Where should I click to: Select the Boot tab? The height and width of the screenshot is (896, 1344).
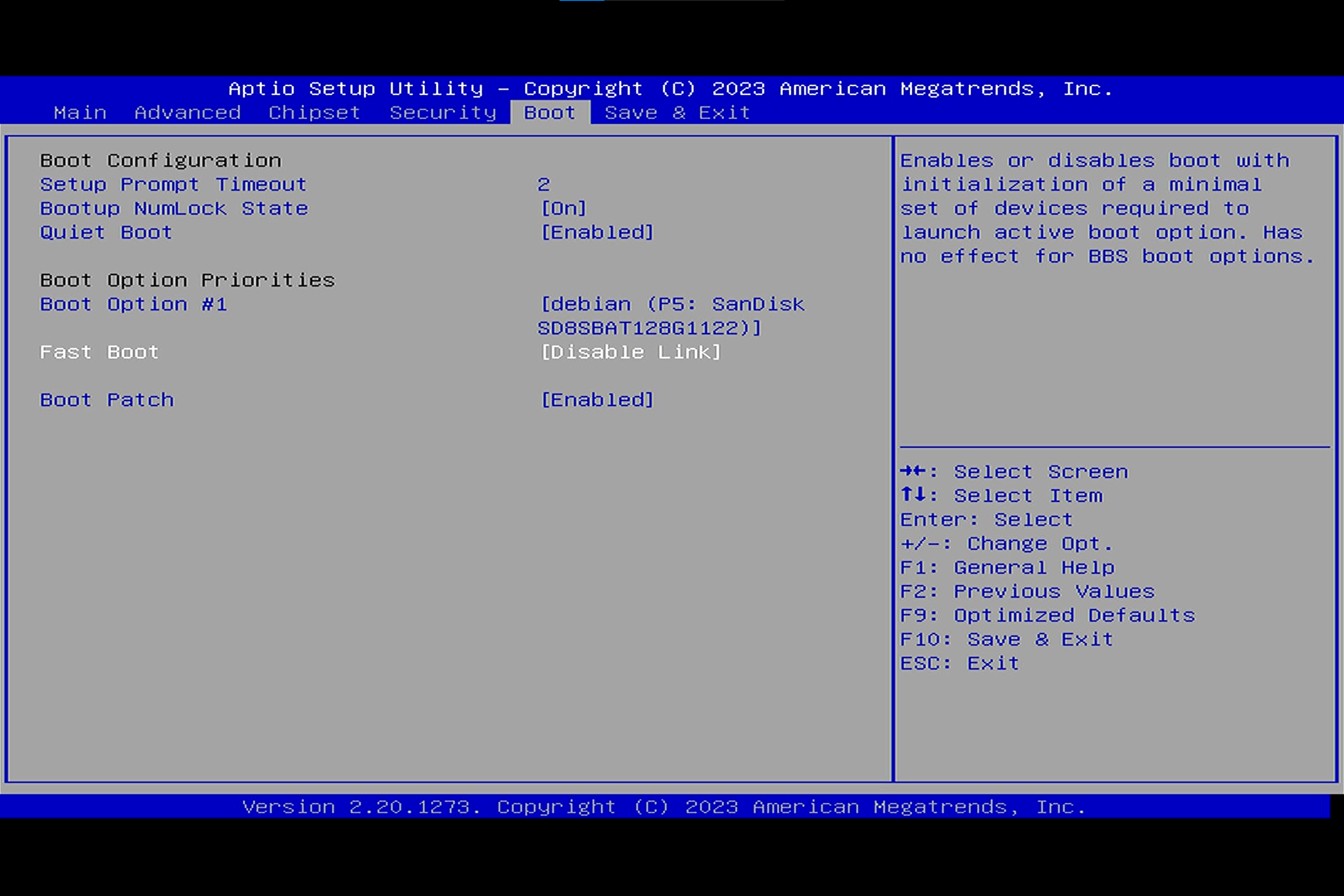pyautogui.click(x=550, y=112)
